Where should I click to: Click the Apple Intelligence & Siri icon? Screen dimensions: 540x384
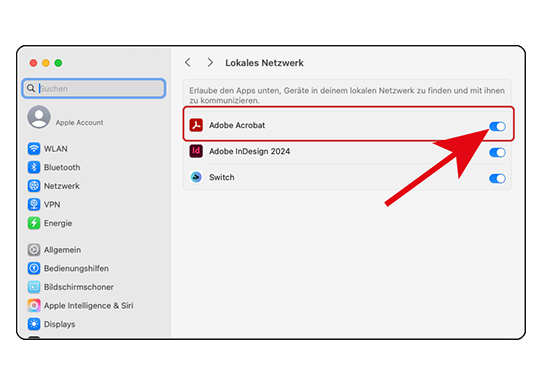pyautogui.click(x=34, y=305)
